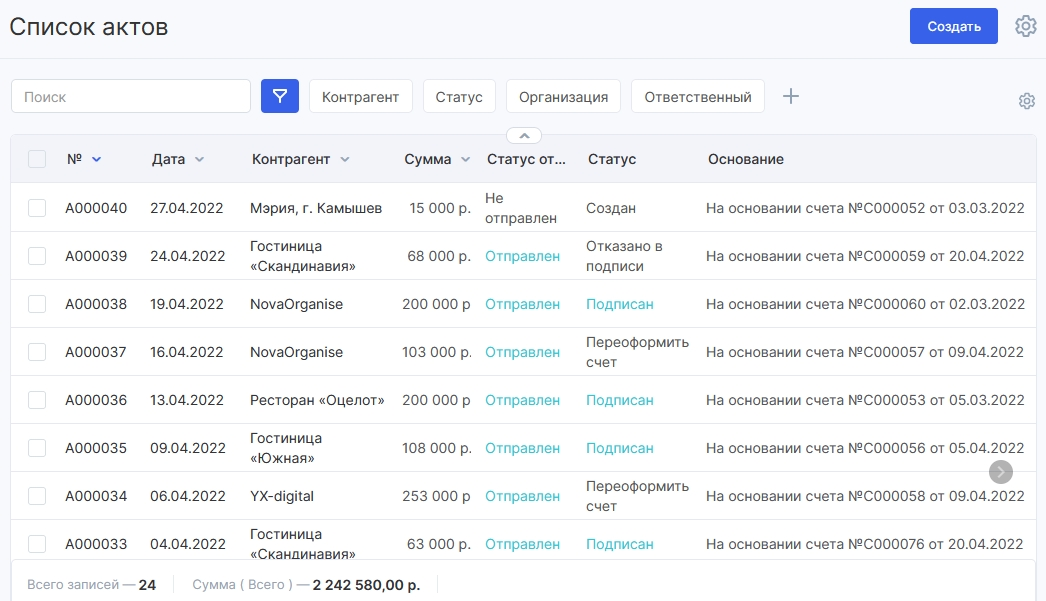This screenshot has width=1046, height=601.
Task: Open the Сумма column dropdown arrow
Action: (x=466, y=159)
